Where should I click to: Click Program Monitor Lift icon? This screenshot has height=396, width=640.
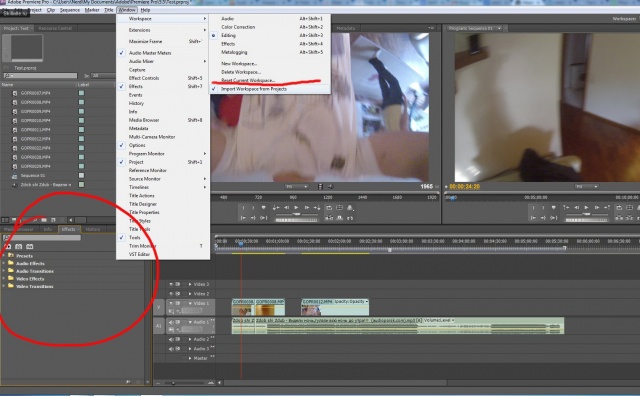point(619,218)
